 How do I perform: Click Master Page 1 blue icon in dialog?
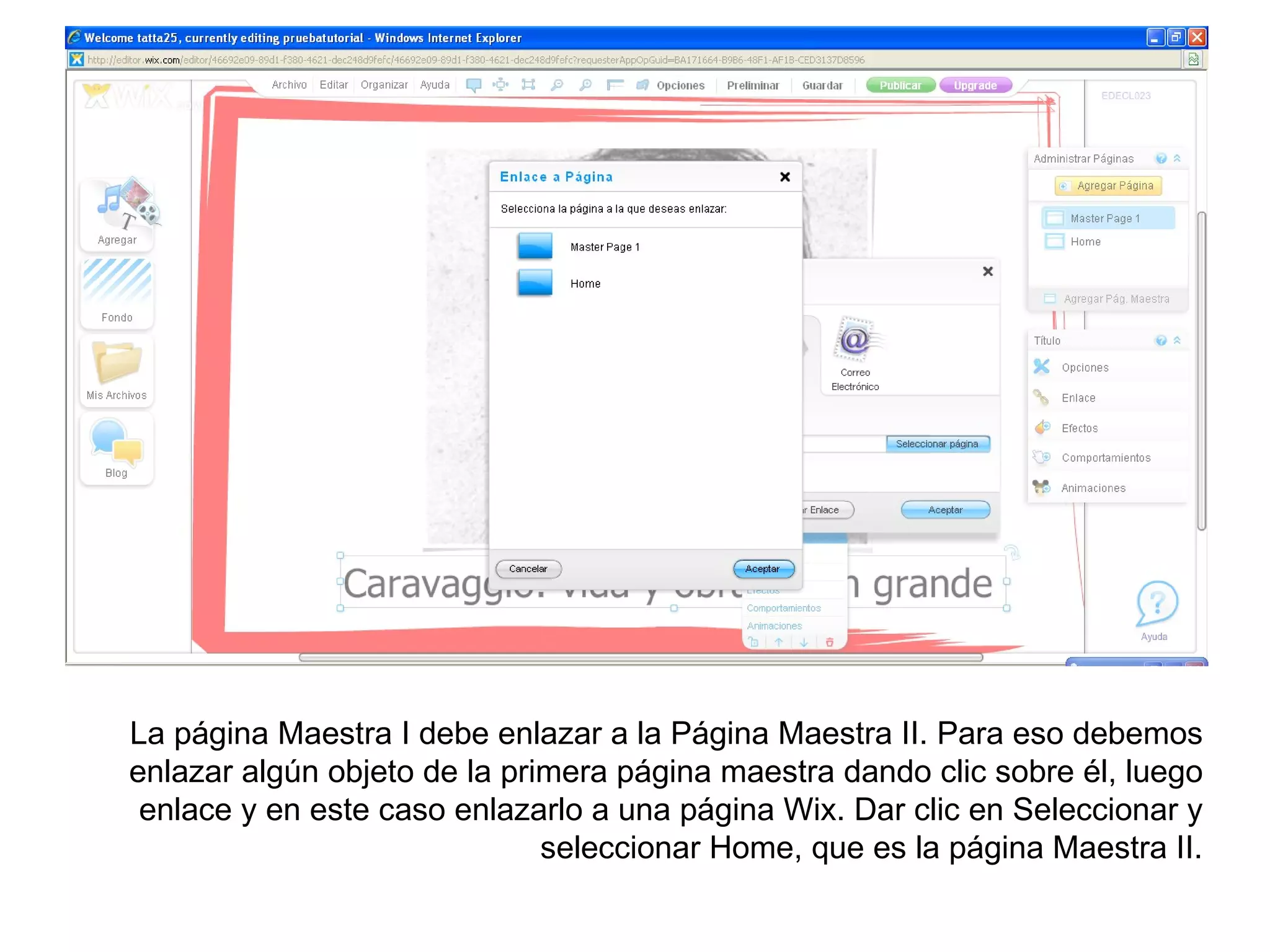535,246
